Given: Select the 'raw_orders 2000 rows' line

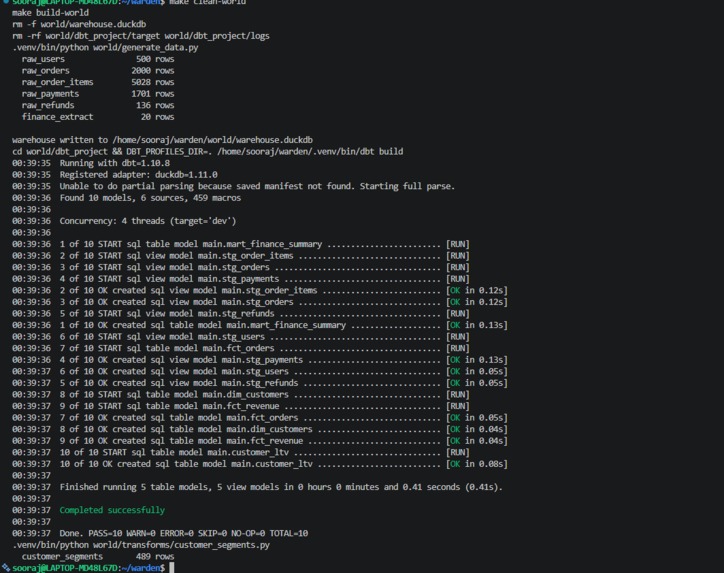Looking at the screenshot, I should point(98,71).
